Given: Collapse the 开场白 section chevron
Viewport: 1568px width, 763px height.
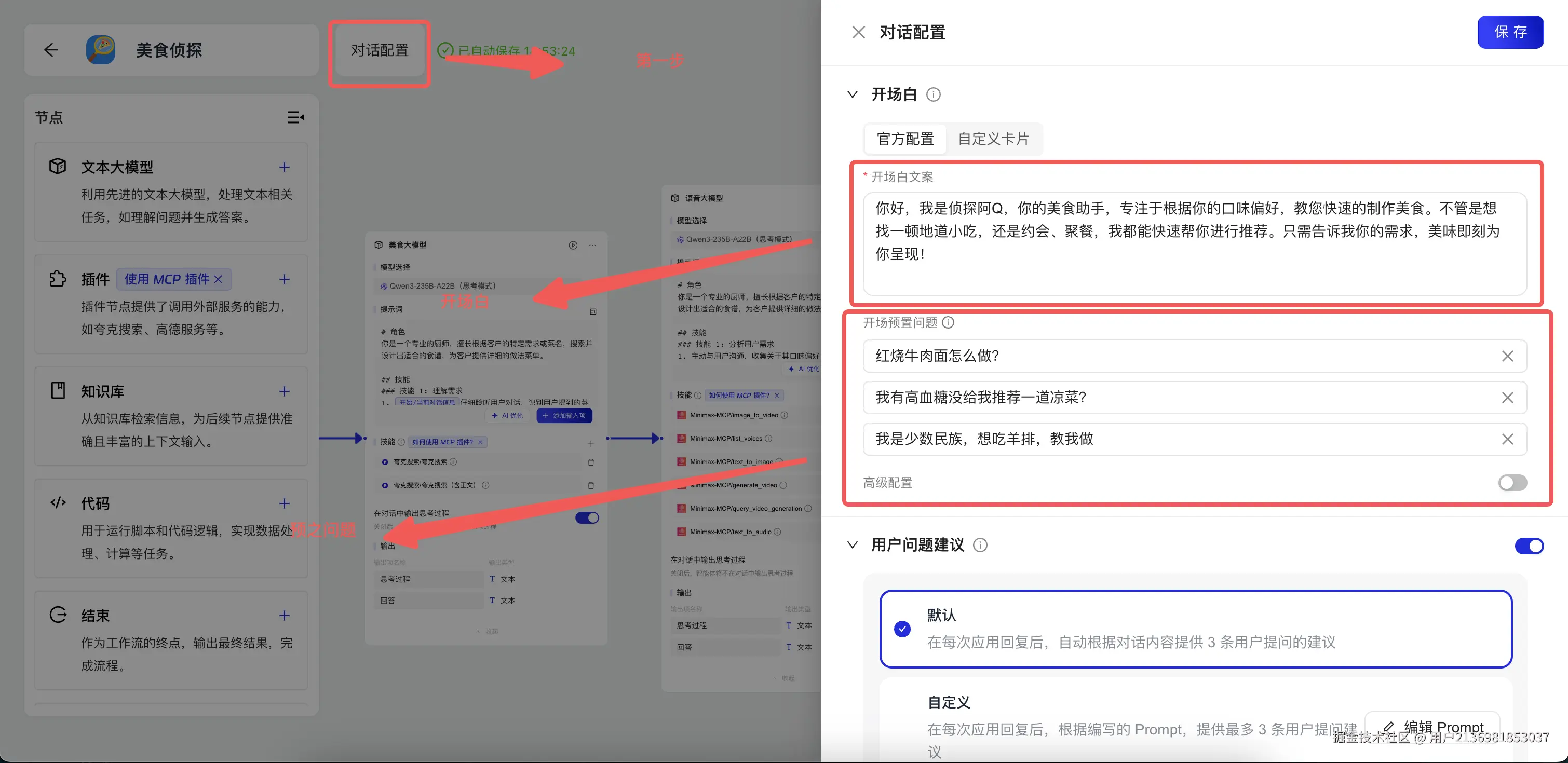Looking at the screenshot, I should pyautogui.click(x=853, y=94).
